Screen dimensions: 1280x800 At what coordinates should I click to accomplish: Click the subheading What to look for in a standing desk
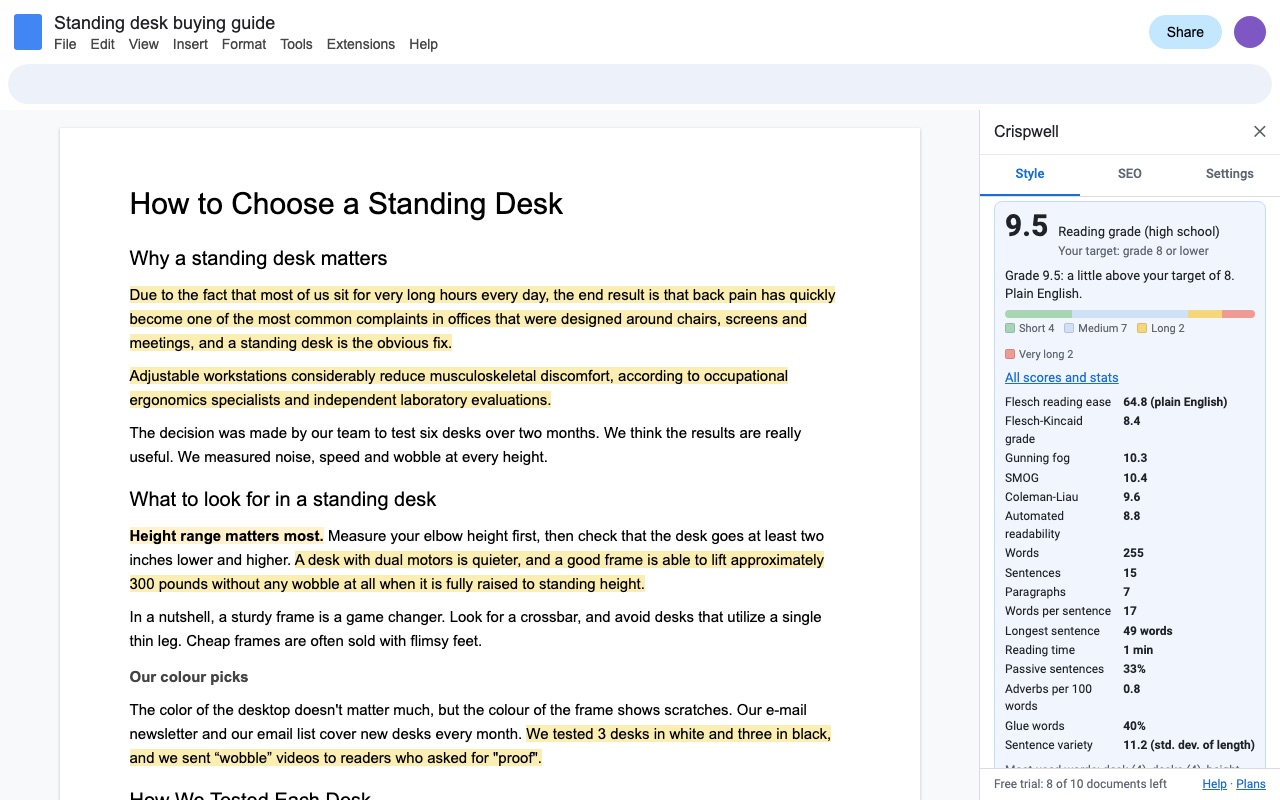point(283,499)
